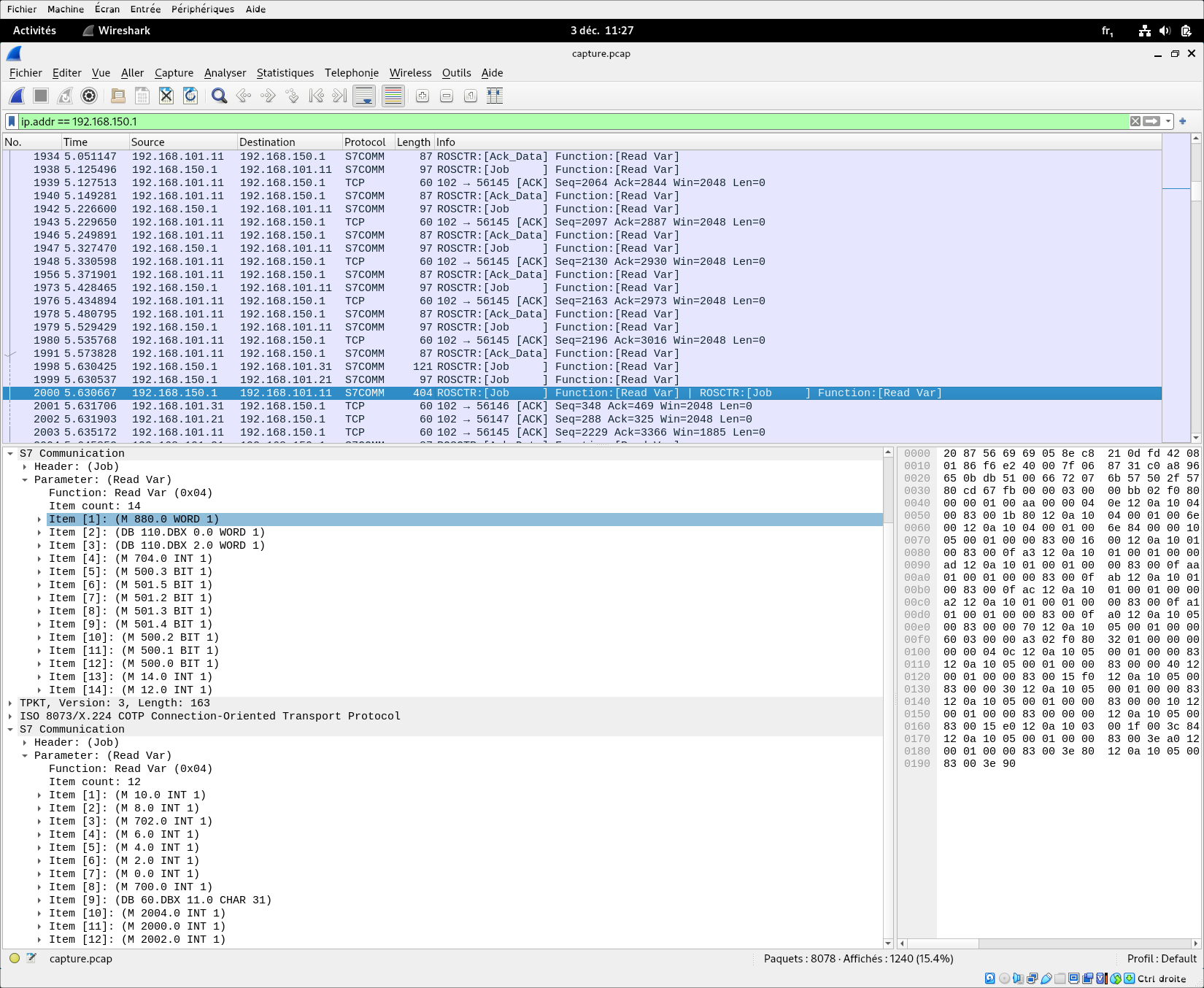1204x988 pixels.
Task: Open the Statistiques menu
Action: tap(285, 73)
